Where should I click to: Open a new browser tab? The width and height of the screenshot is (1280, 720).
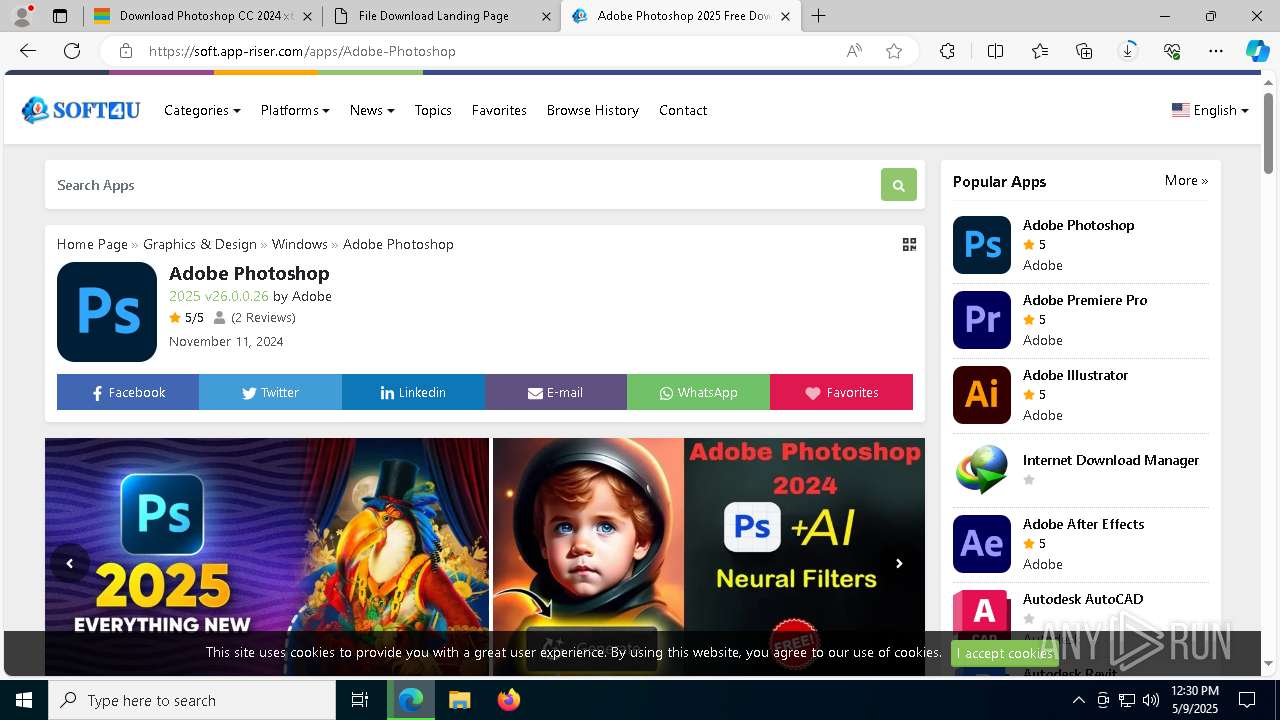click(818, 16)
